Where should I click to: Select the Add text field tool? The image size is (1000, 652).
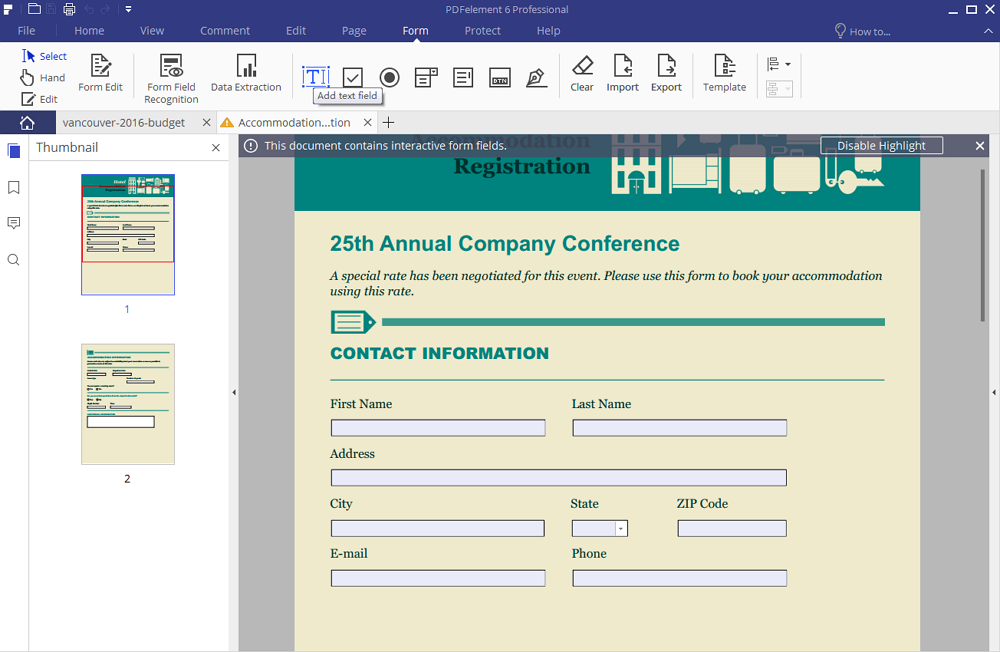[x=316, y=77]
